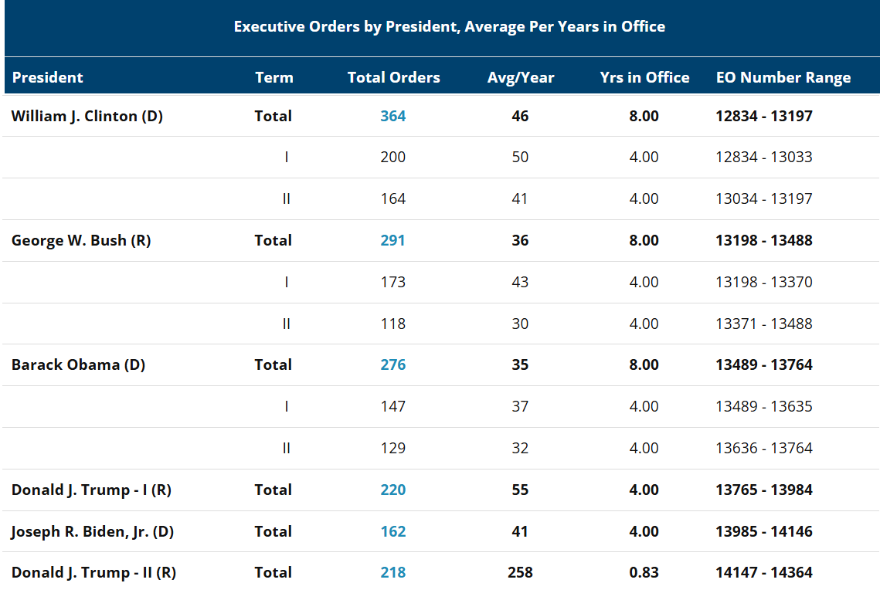Follow the 220 link for Trump - I
The height and width of the screenshot is (600, 880).
pos(393,490)
